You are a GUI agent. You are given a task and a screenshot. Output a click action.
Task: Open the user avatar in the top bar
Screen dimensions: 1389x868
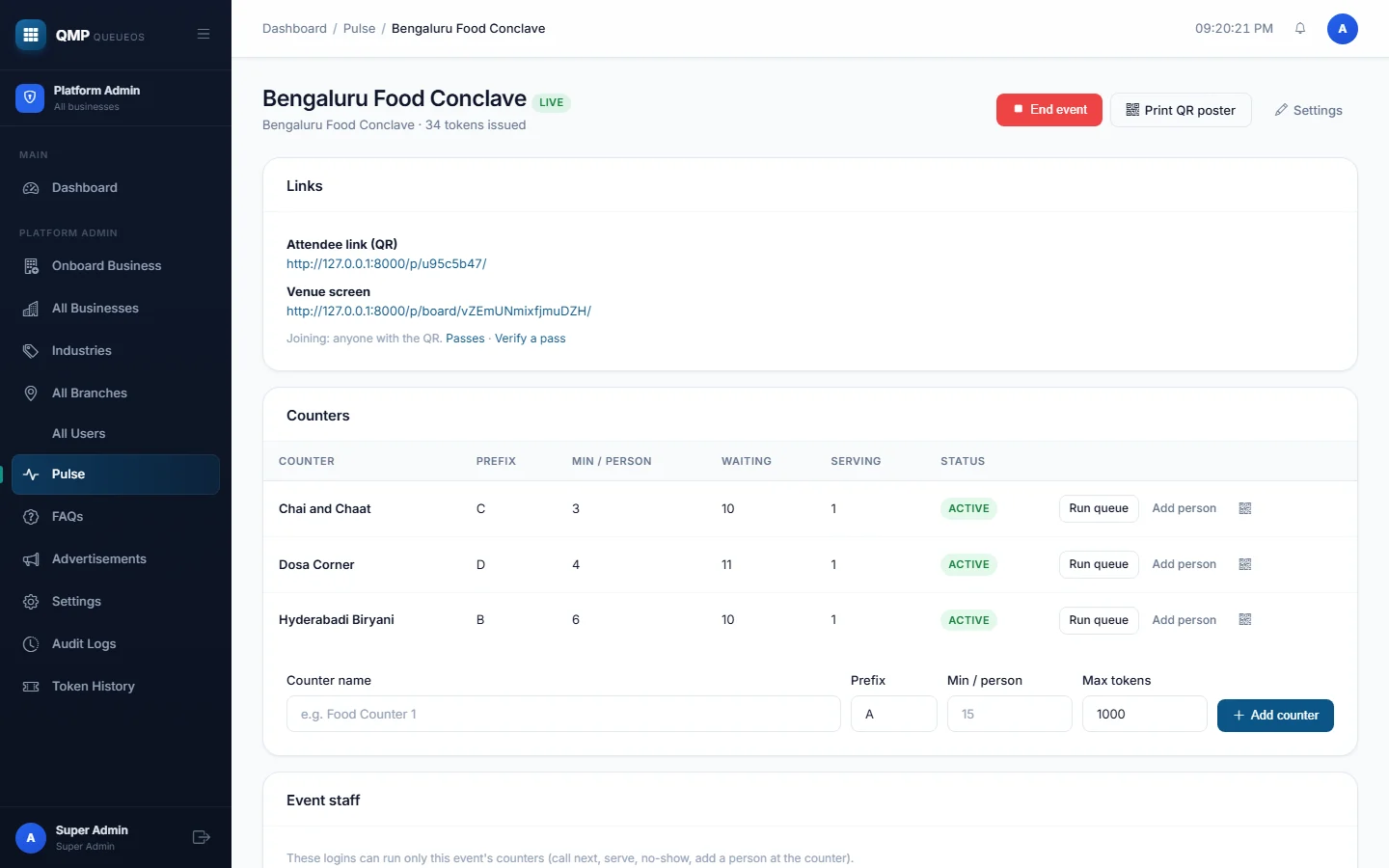tap(1343, 29)
